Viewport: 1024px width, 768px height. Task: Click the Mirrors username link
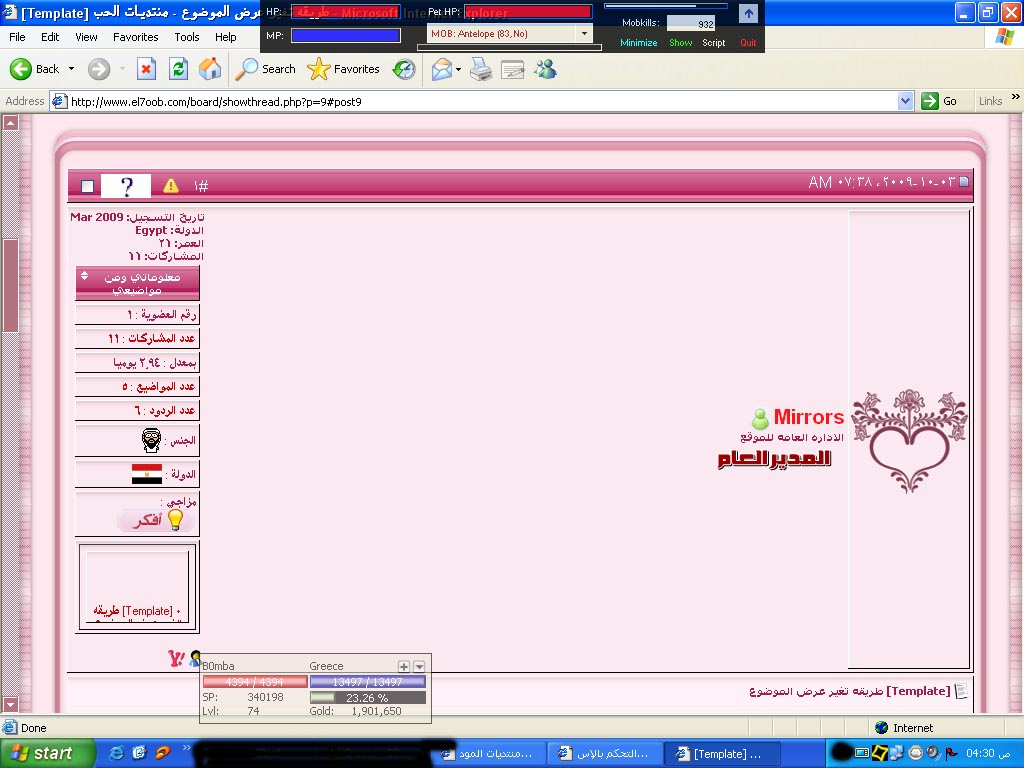coord(808,417)
